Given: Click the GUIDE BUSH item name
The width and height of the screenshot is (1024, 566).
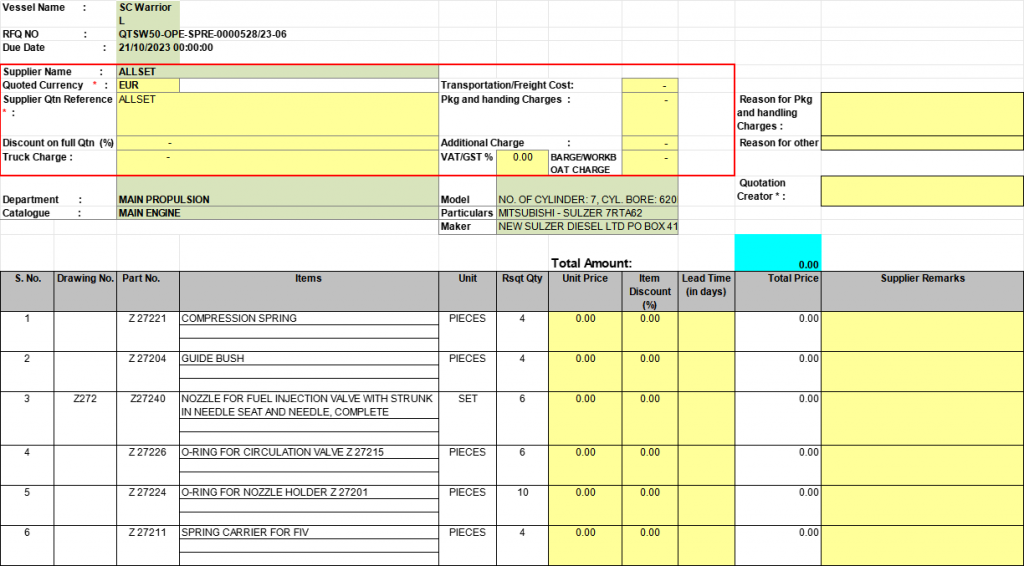Looking at the screenshot, I should click(309, 358).
